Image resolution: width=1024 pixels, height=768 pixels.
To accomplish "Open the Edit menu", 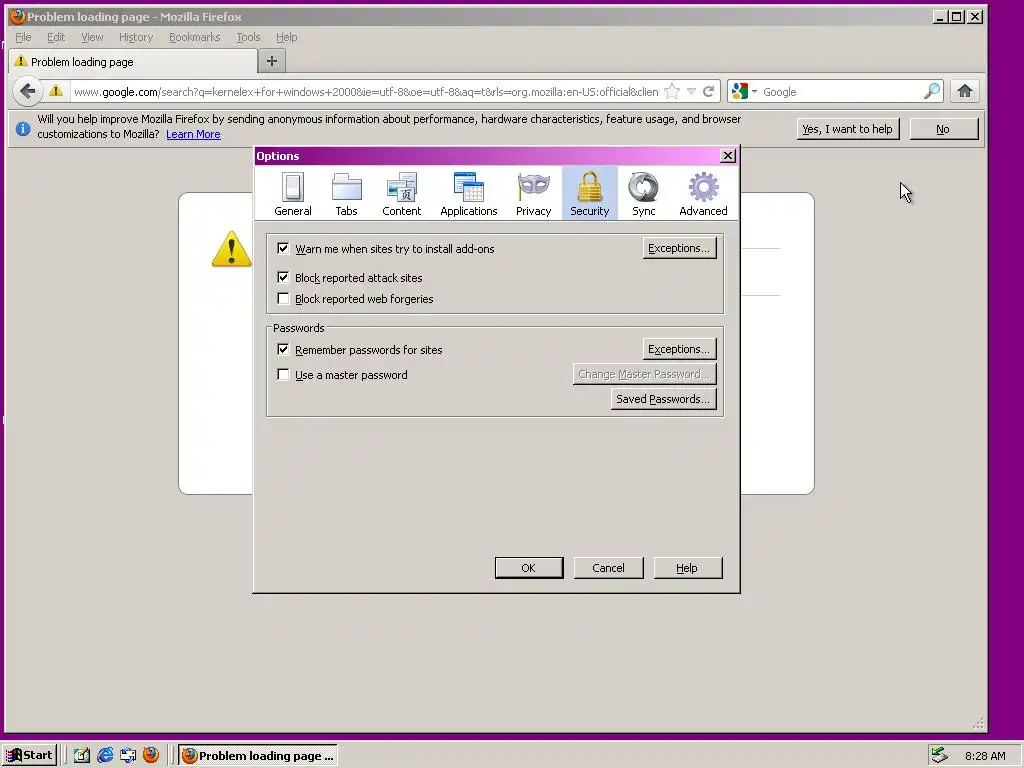I will point(56,37).
